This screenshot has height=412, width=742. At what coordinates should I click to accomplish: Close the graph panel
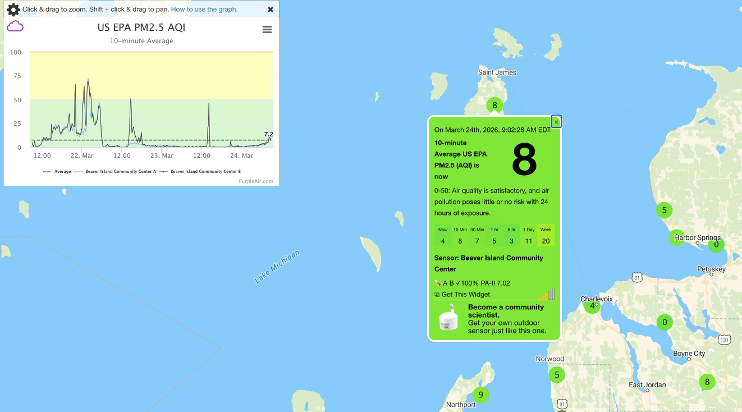(x=270, y=9)
